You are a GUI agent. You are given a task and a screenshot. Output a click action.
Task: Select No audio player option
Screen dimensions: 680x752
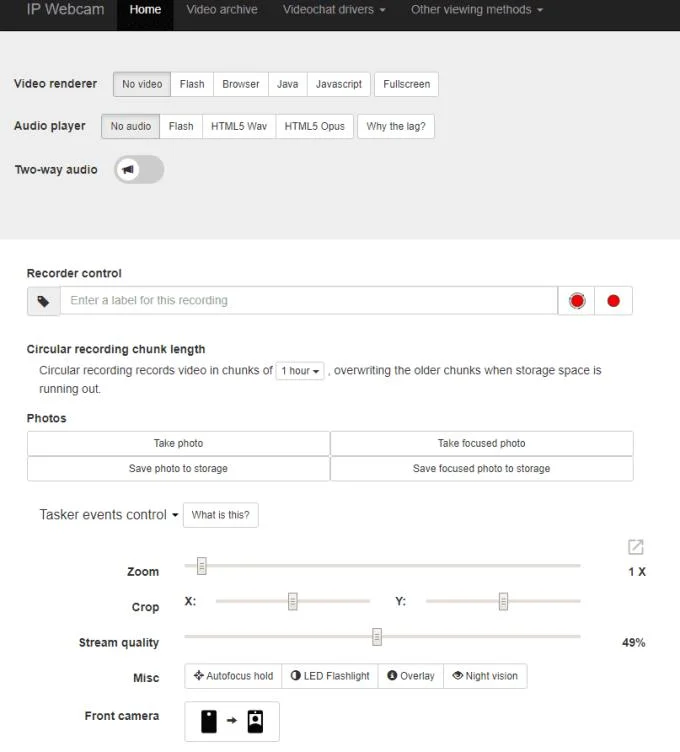click(x=130, y=126)
